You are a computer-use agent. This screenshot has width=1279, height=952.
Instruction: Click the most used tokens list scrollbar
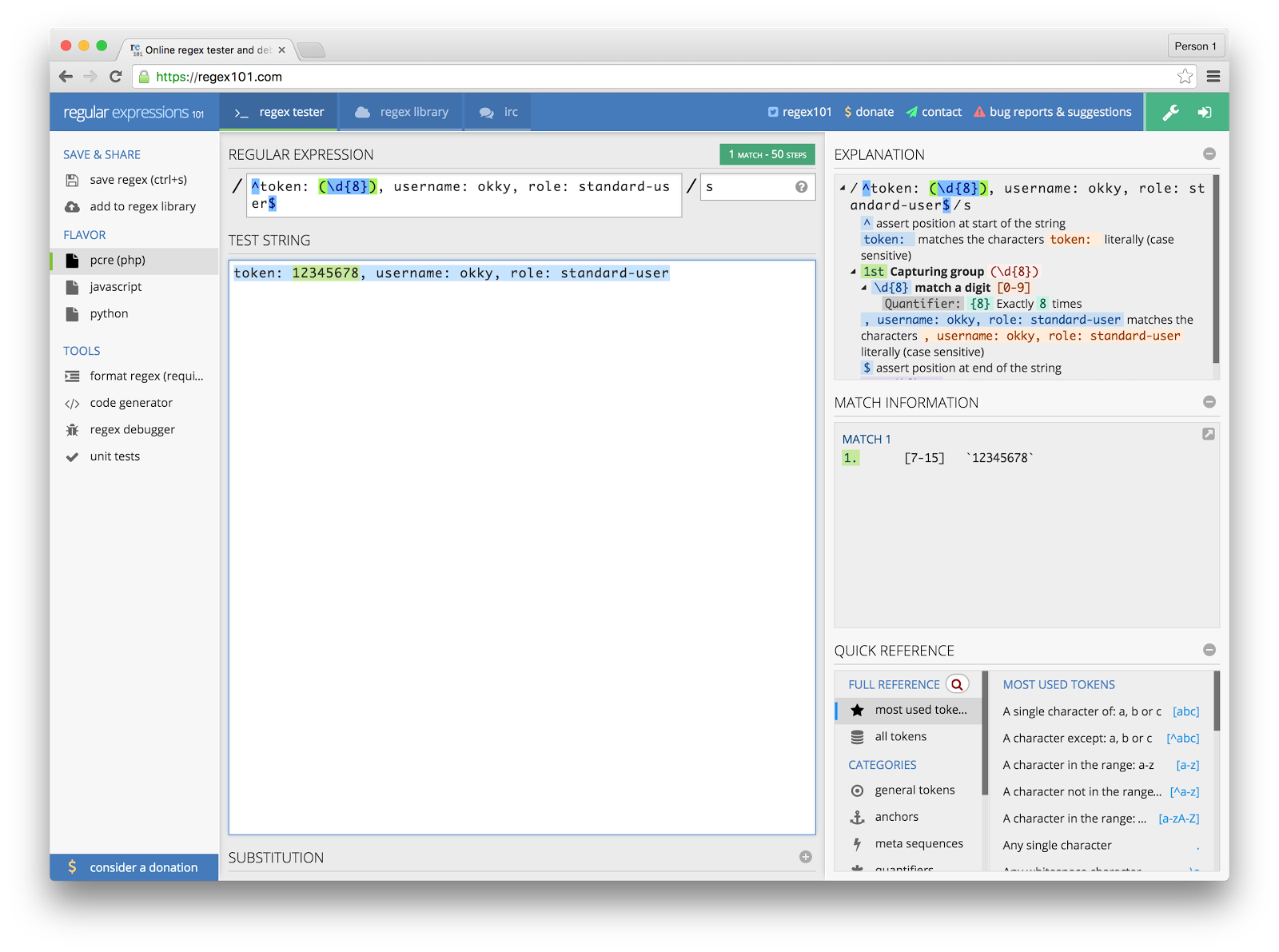click(x=1217, y=701)
